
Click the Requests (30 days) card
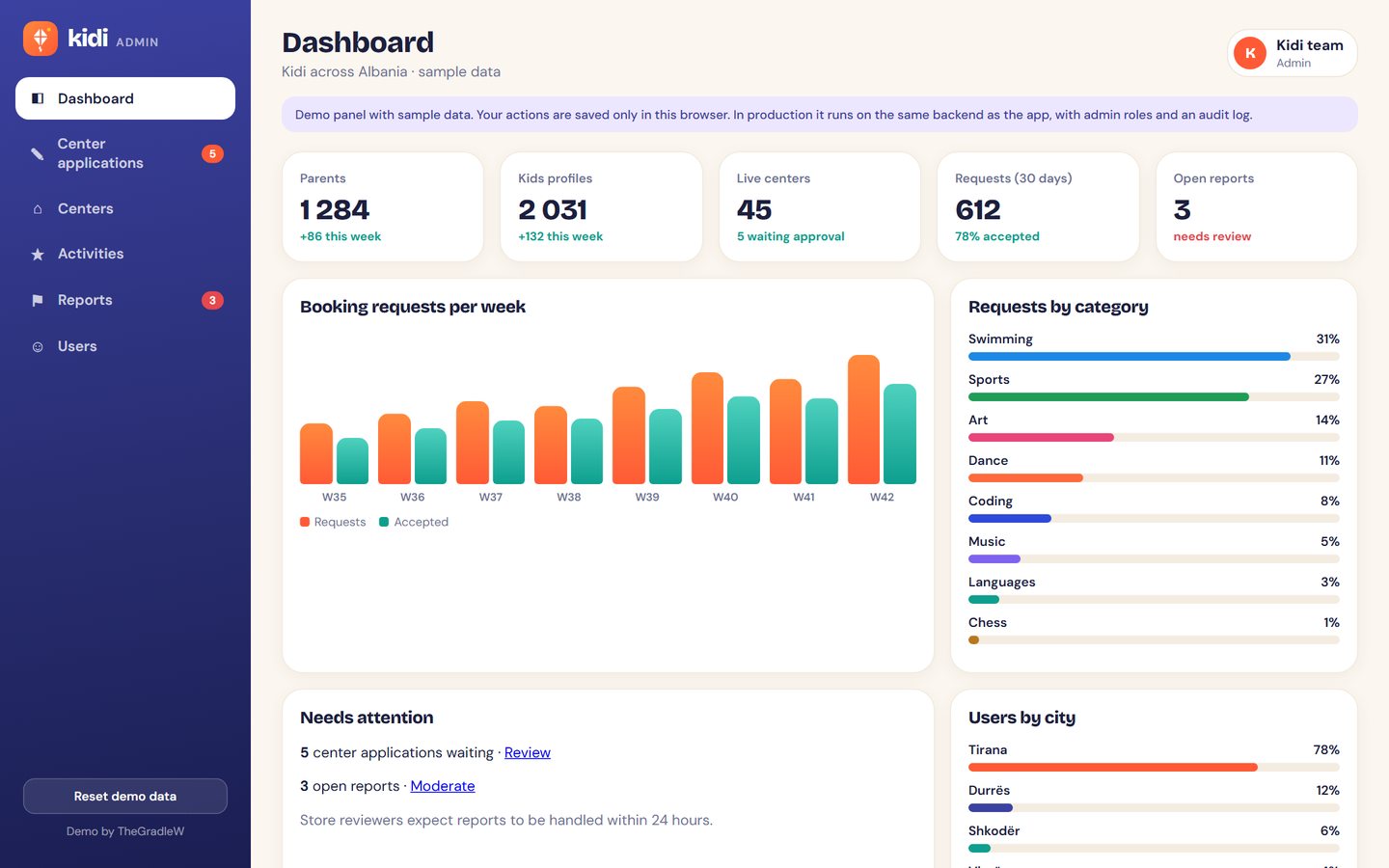[x=1038, y=206]
